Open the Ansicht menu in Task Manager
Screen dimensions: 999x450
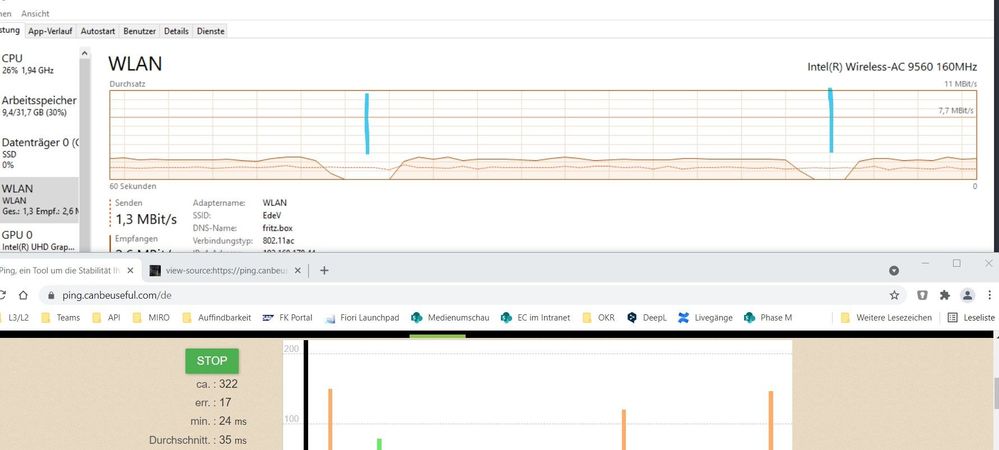click(x=35, y=13)
